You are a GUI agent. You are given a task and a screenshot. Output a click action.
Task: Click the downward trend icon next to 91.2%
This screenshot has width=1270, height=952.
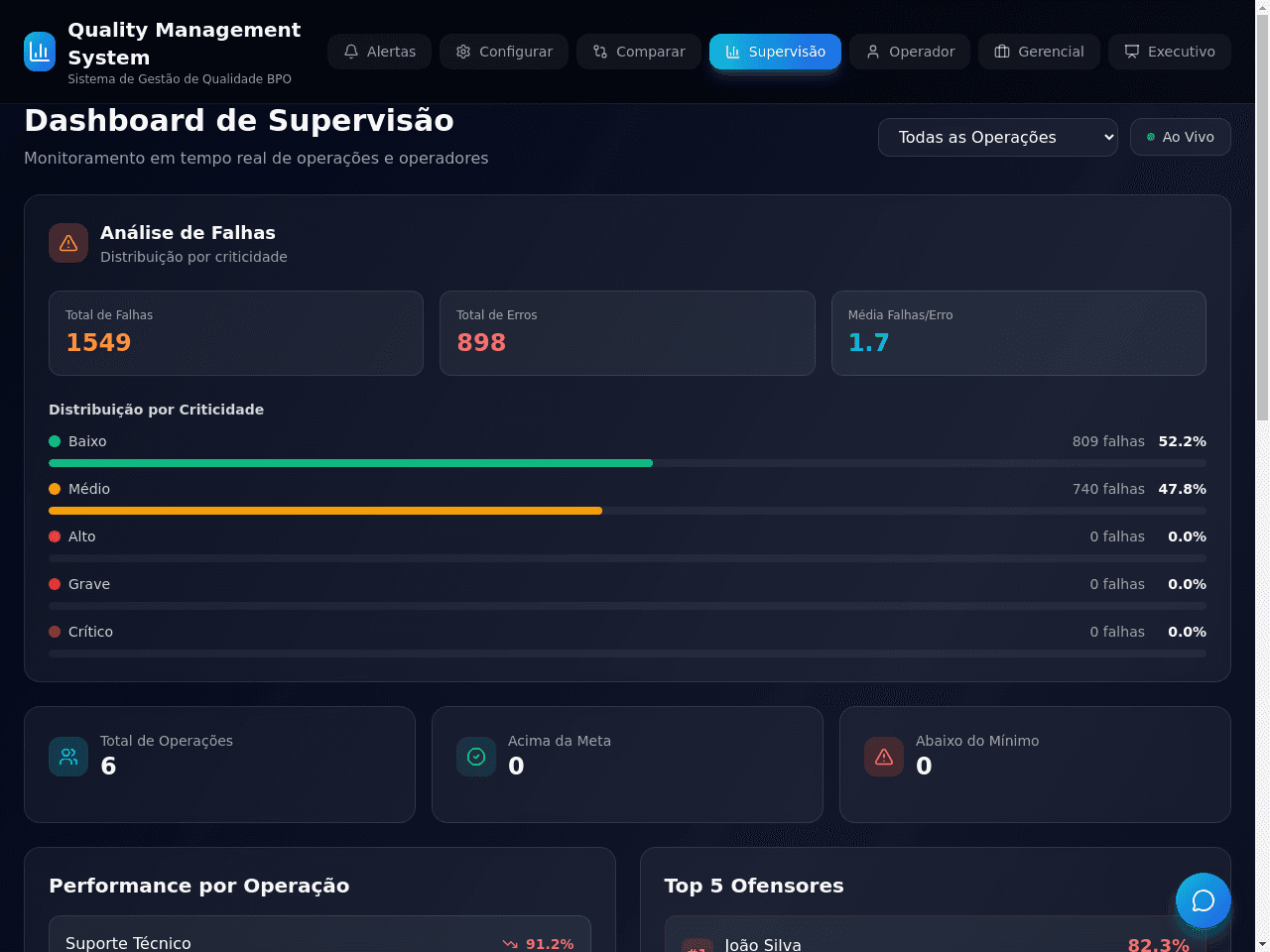[x=510, y=944]
